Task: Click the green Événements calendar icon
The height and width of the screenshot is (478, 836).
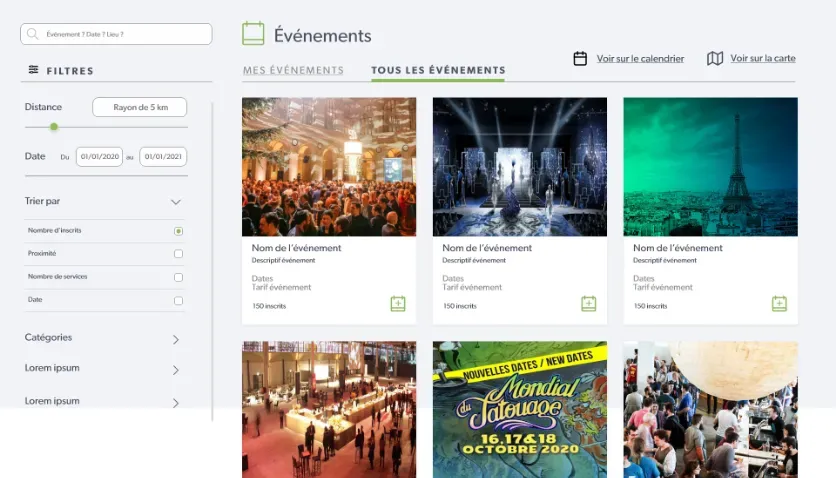Action: point(253,34)
